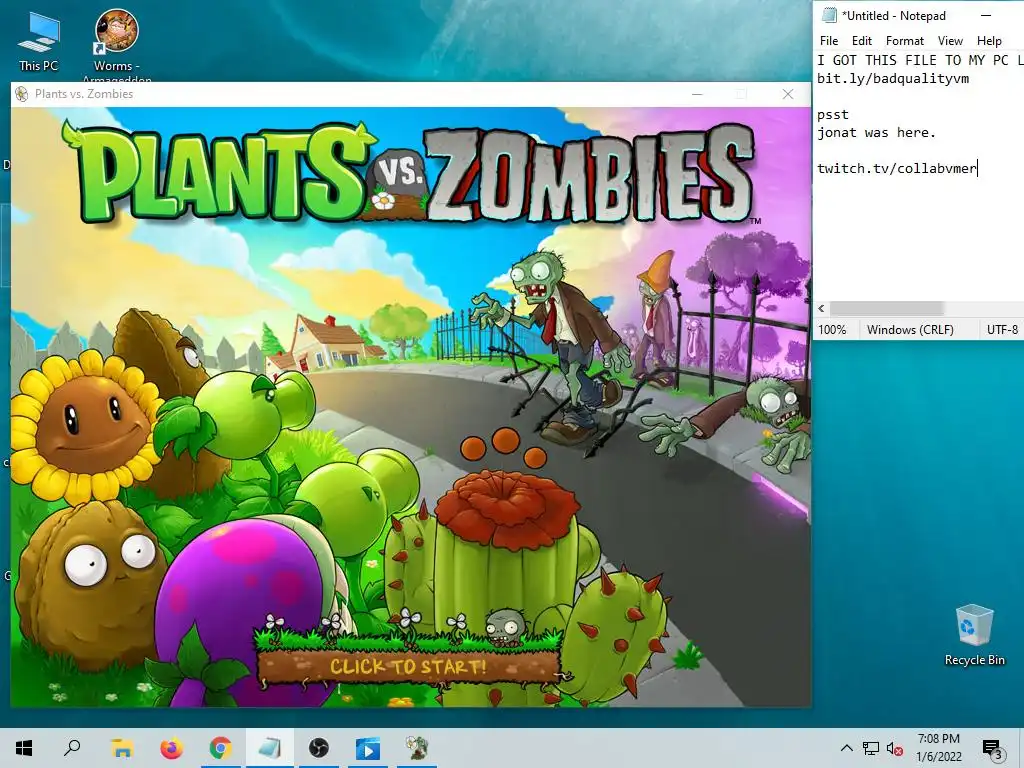Open the media player taskbar icon
The height and width of the screenshot is (768, 1024).
pyautogui.click(x=368, y=748)
